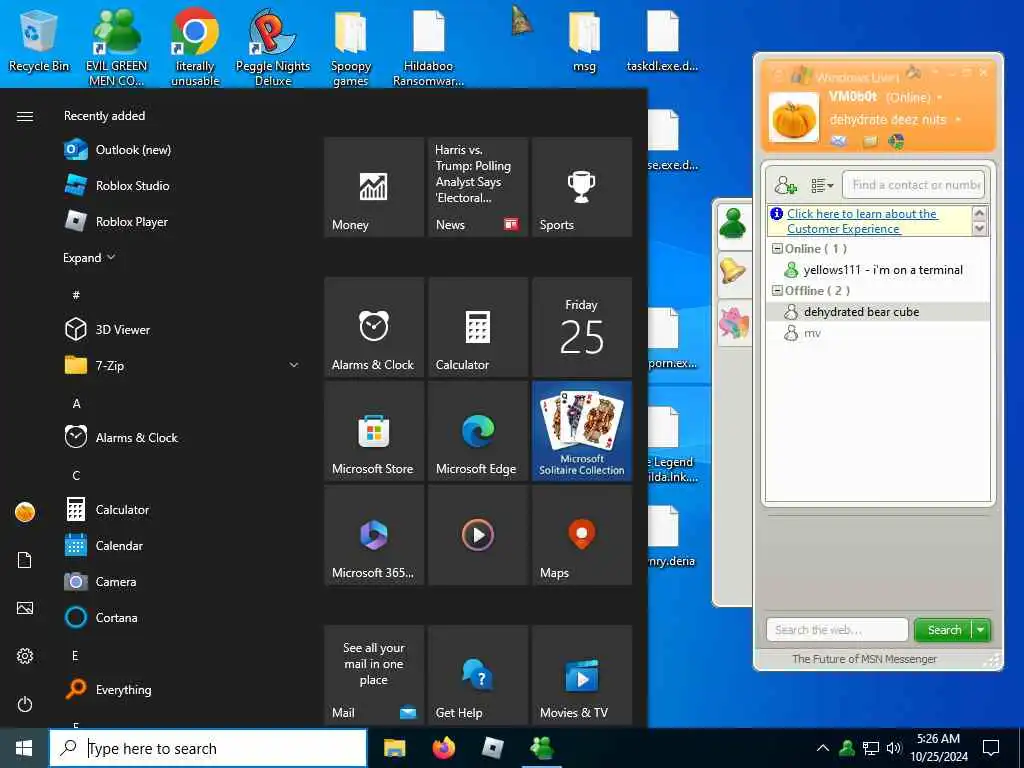Open the Harris vs. Trump News tile
Viewport: 1024px width, 768px height.
tap(478, 187)
